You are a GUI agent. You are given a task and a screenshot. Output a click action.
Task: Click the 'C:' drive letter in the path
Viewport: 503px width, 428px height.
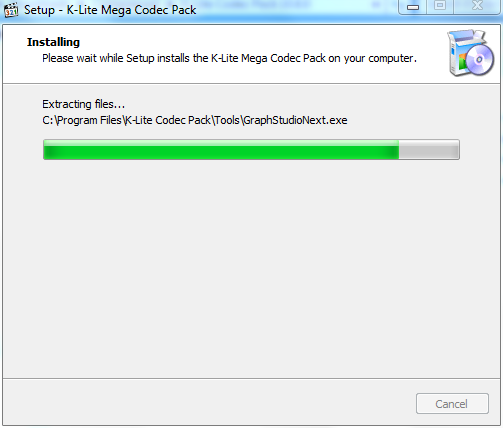coord(48,120)
